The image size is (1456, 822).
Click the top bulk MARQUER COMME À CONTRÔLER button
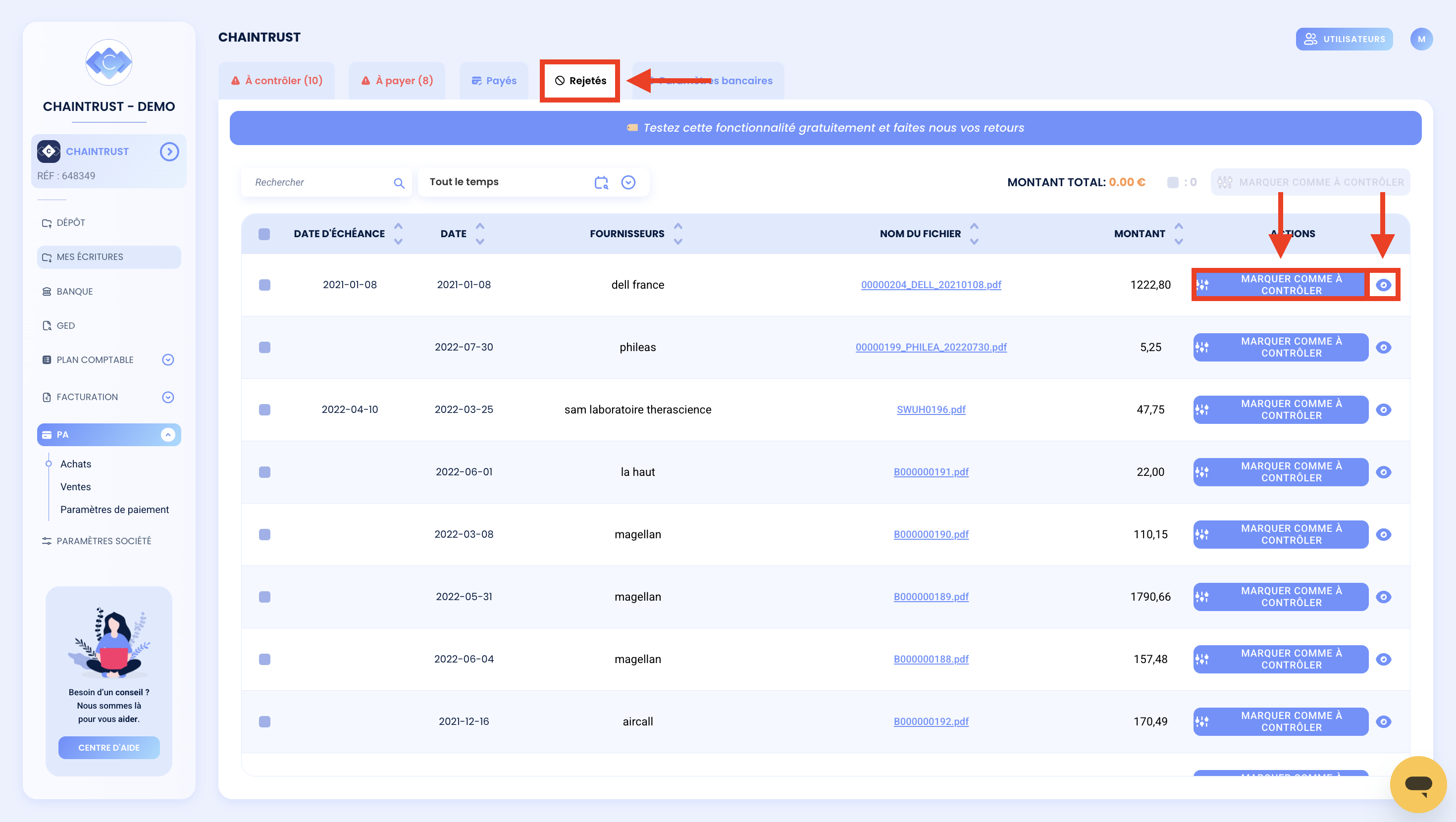[x=1310, y=182]
